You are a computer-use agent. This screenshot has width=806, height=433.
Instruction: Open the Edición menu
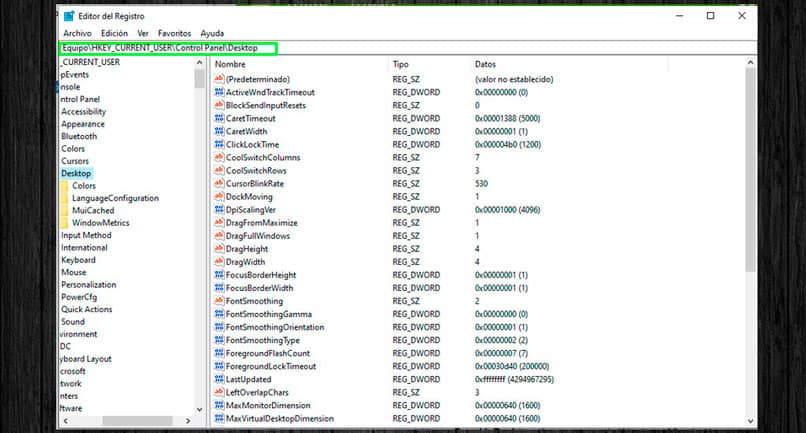(114, 33)
